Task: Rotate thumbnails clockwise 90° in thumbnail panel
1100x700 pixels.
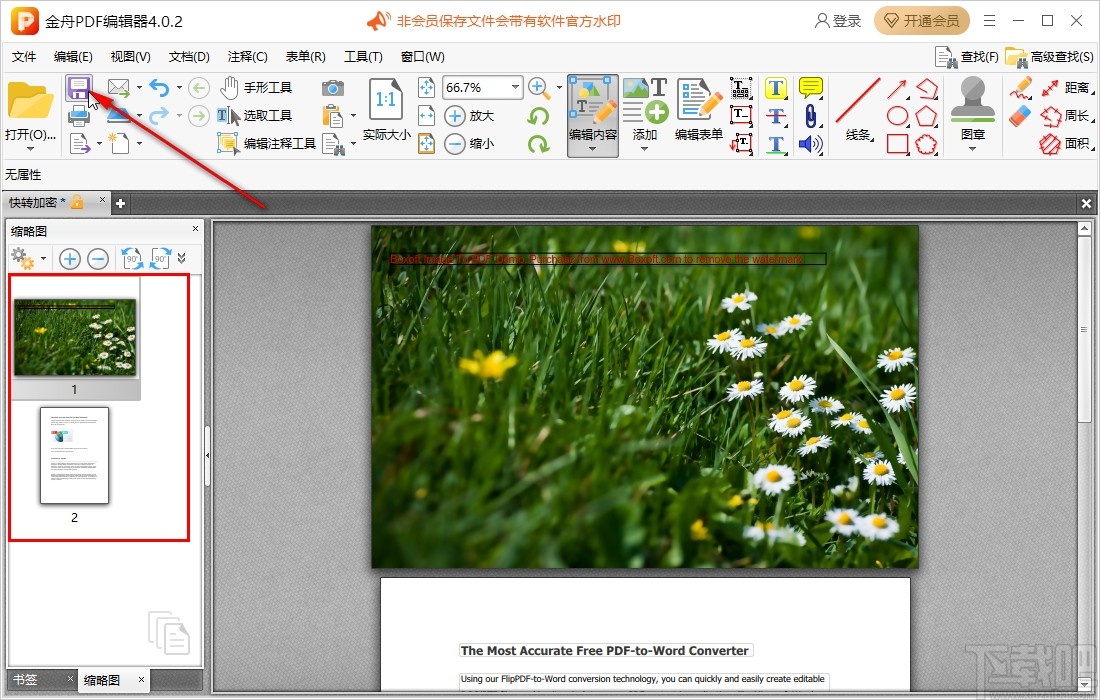Action: point(161,259)
